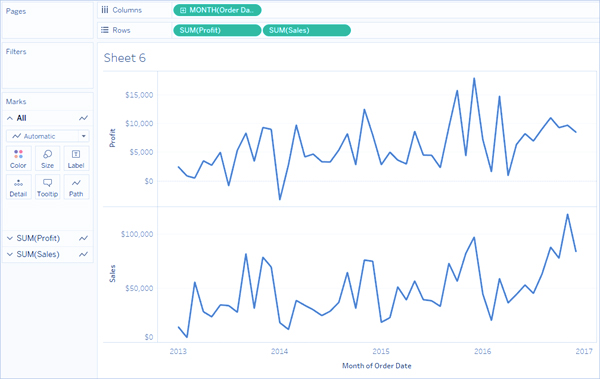Click the Sheet 6 title
Viewport: 600px width, 379px height.
coord(125,58)
